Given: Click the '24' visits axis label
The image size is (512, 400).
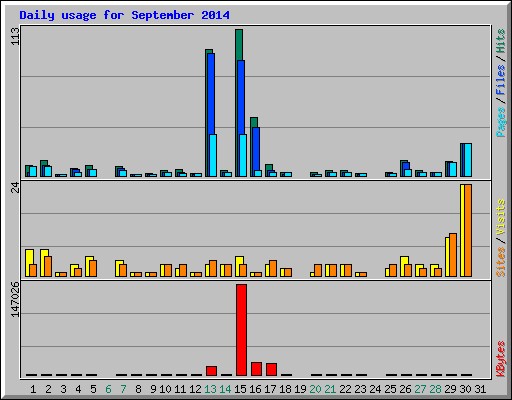Looking at the screenshot, I should point(15,188).
